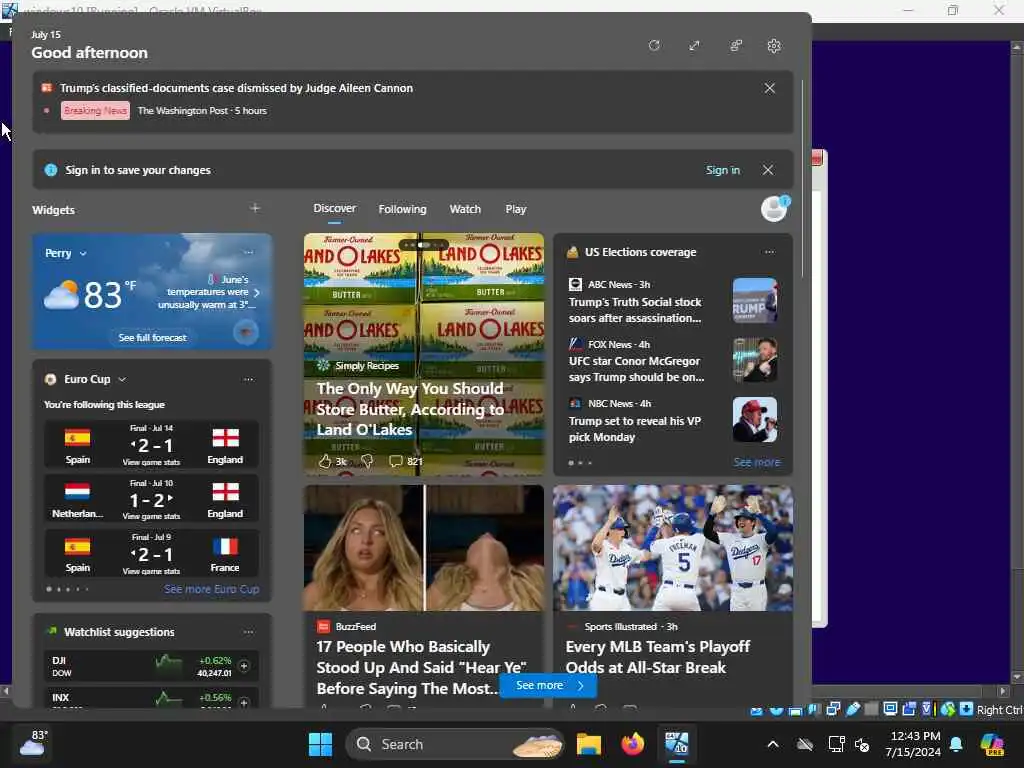Switch to the Following tab

[x=402, y=209]
